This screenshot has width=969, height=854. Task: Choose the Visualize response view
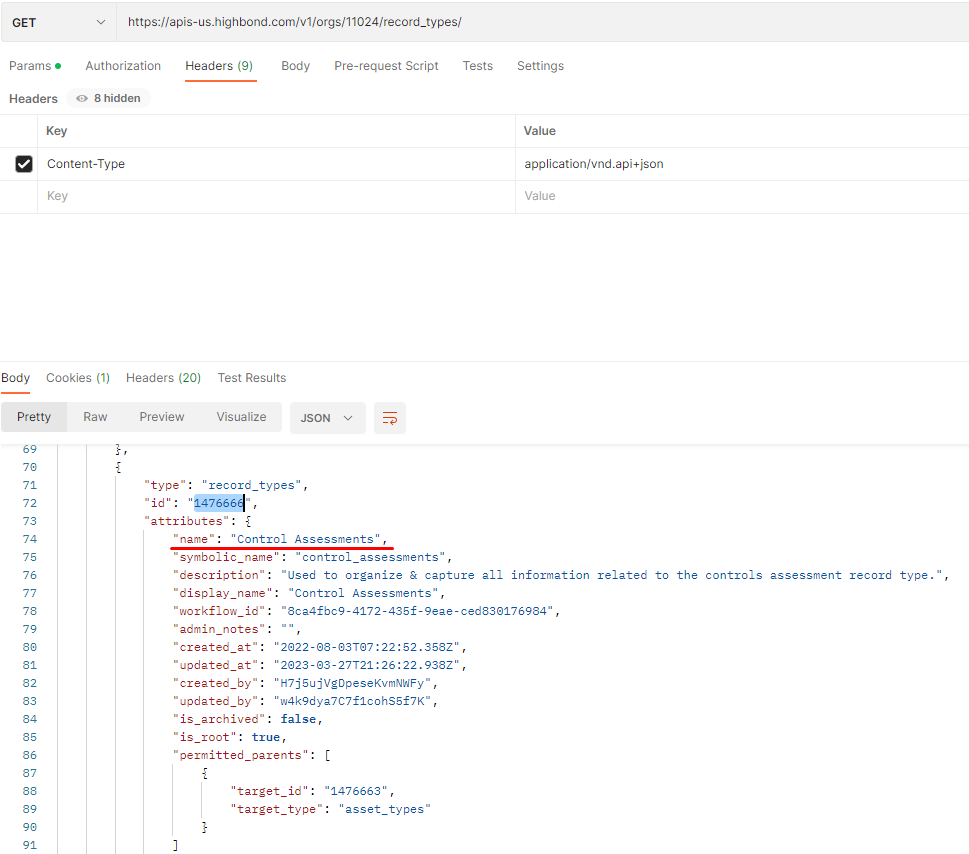click(x=241, y=417)
